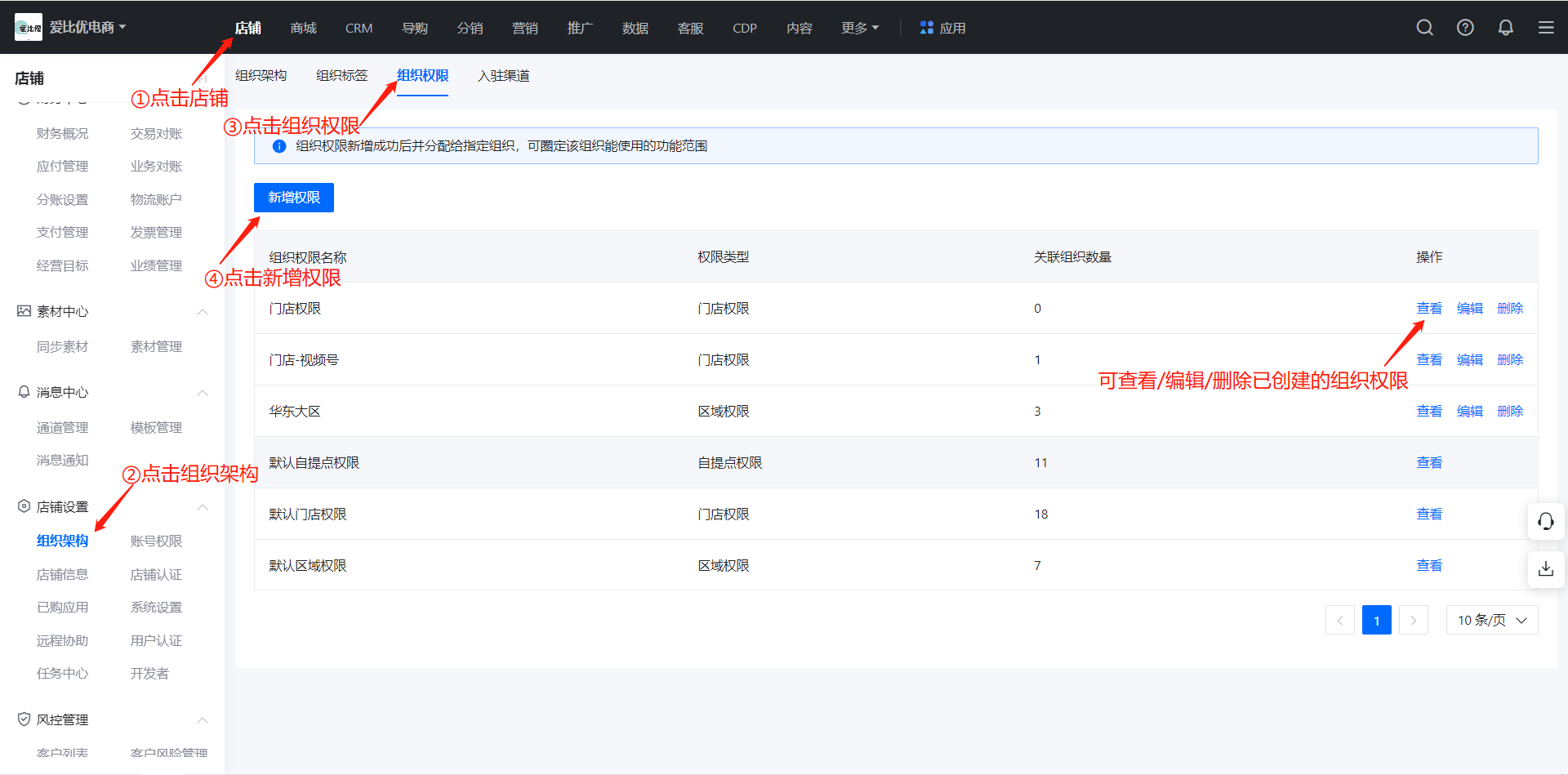Open the 内容 top navigation menu
1568x775 pixels.
[799, 28]
